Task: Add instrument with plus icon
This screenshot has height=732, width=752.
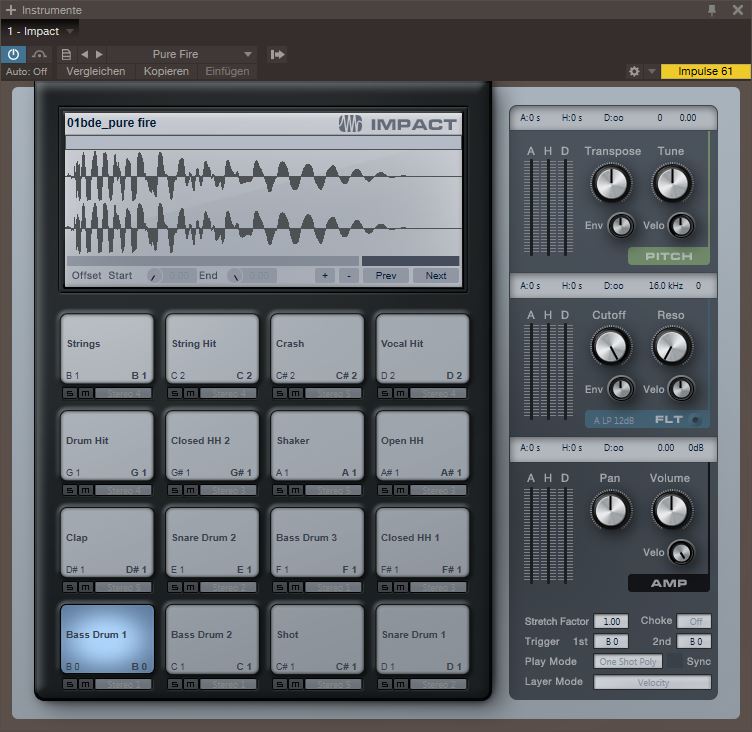Action: pos(11,10)
